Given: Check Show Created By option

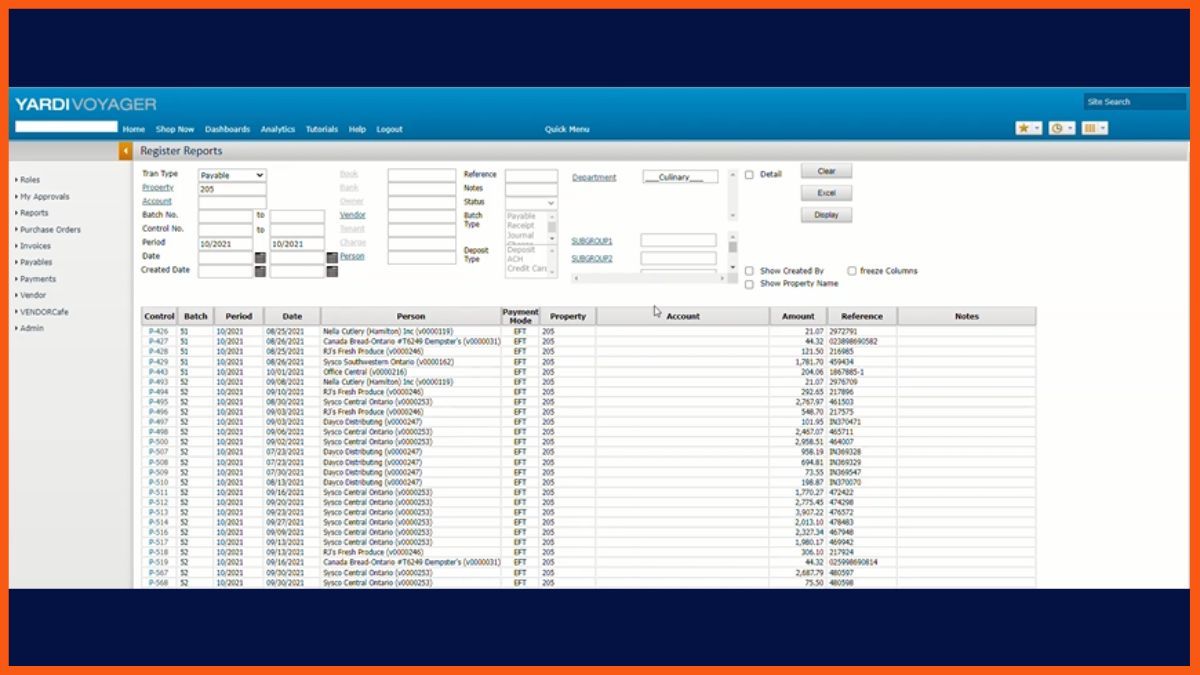Looking at the screenshot, I should tap(749, 271).
